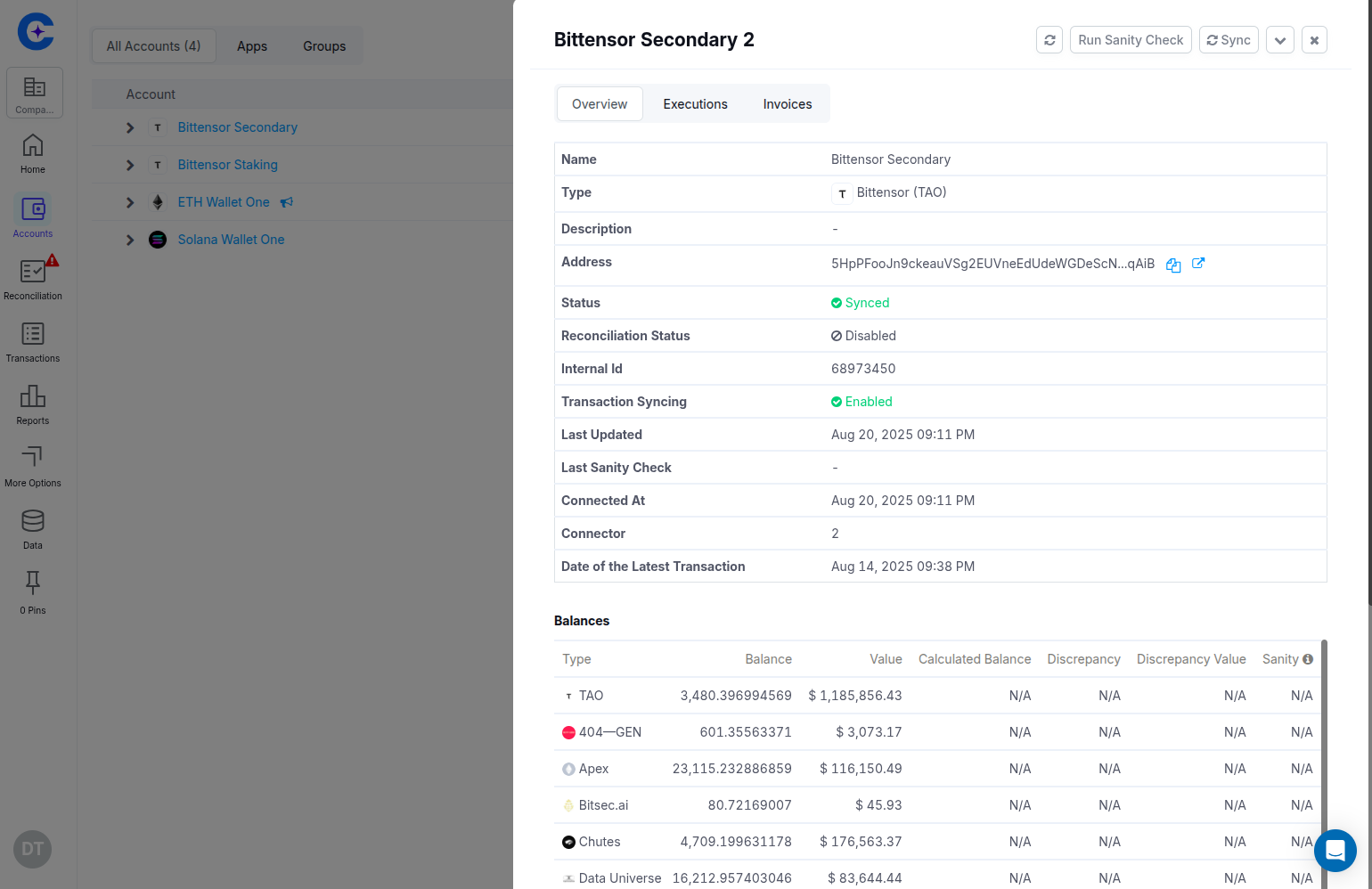Expand the Bittensor Secondary account row
The image size is (1372, 889).
click(x=130, y=127)
